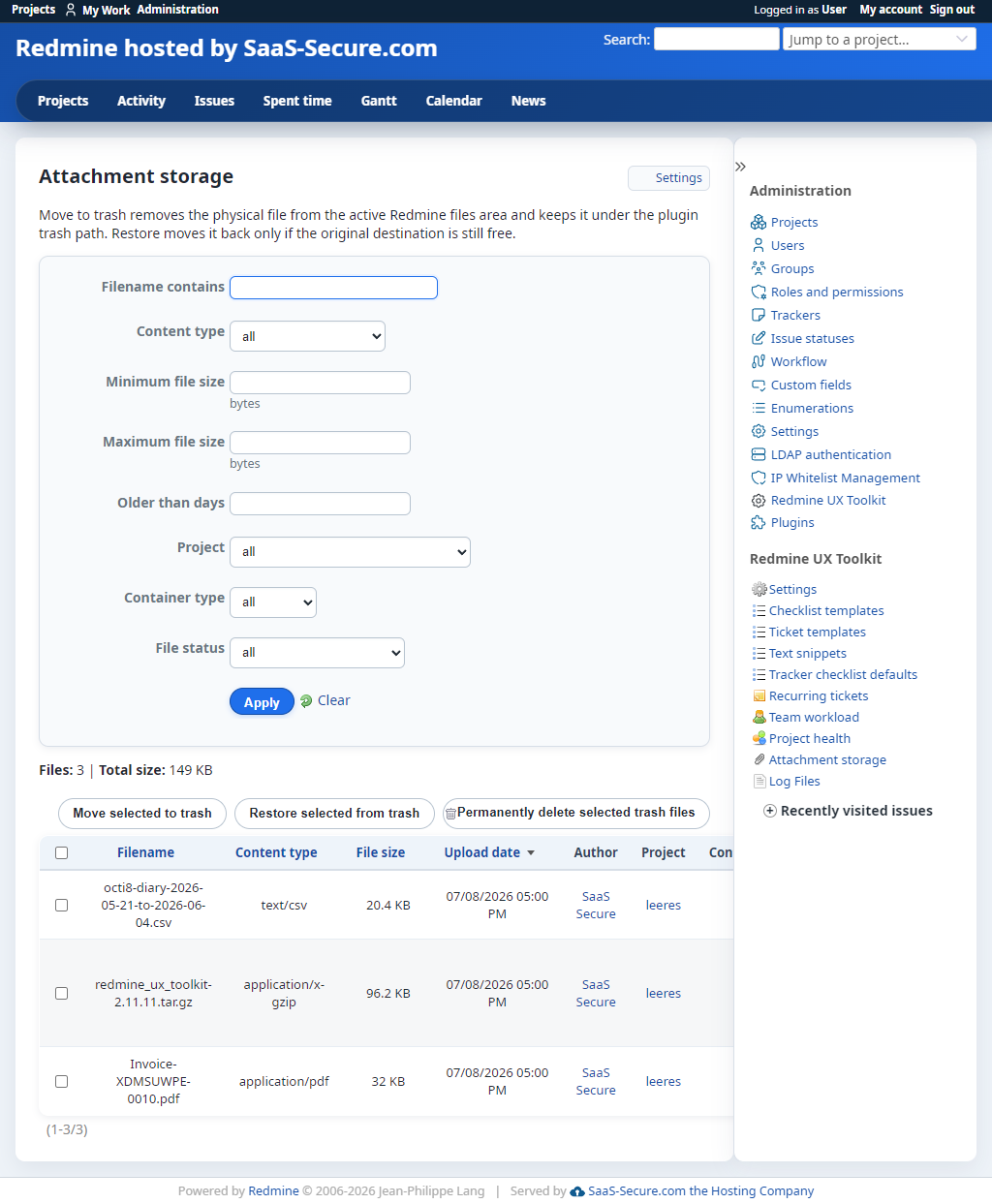The width and height of the screenshot is (992, 1204).
Task: Focus the Filename contains field
Action: pos(333,288)
